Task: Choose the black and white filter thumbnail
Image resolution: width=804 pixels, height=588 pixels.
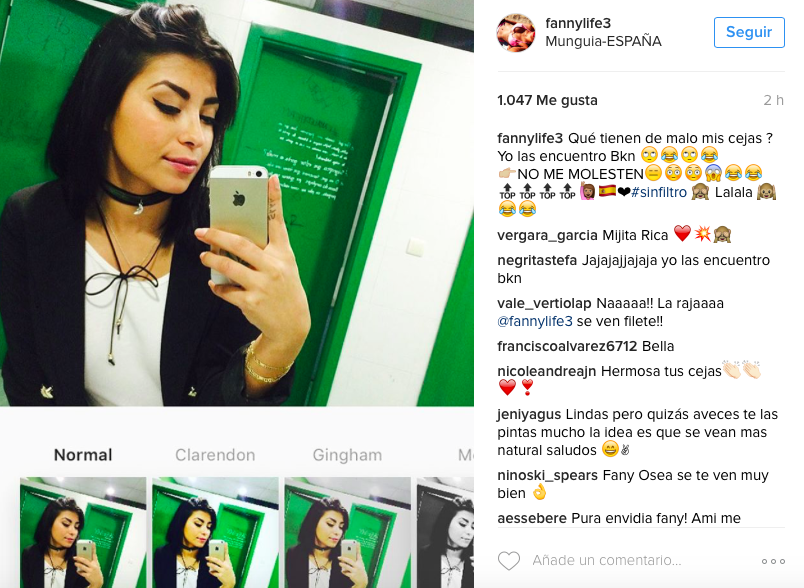Action: pos(445,533)
